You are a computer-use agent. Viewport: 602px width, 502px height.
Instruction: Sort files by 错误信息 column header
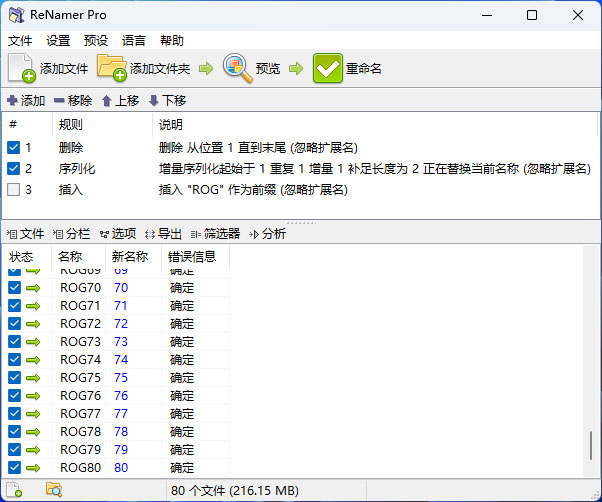[x=195, y=256]
